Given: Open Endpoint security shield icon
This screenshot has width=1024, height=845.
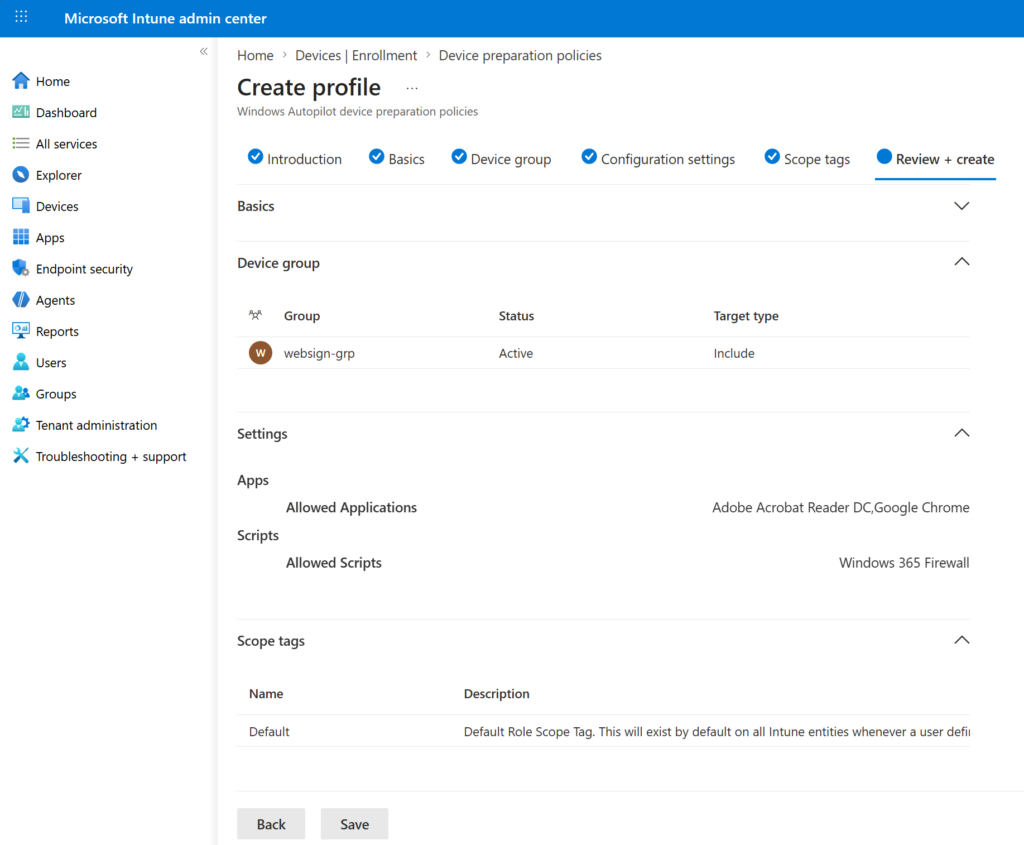Looking at the screenshot, I should (20, 269).
